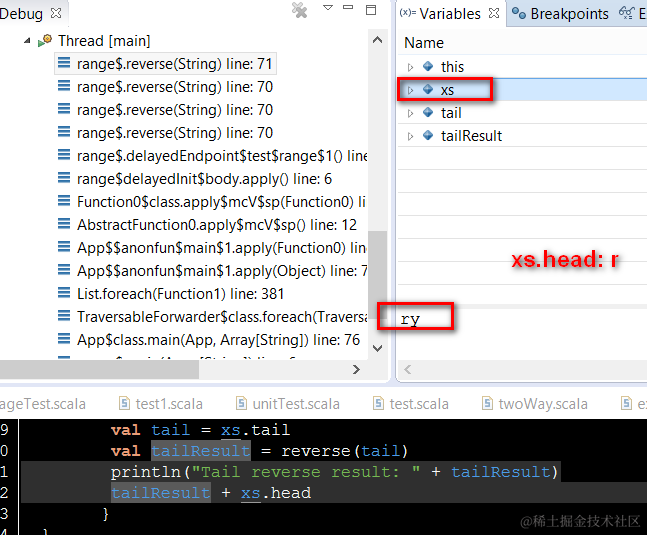Collapse the Thread [main] tree node
647x535 pixels.
coord(27,41)
